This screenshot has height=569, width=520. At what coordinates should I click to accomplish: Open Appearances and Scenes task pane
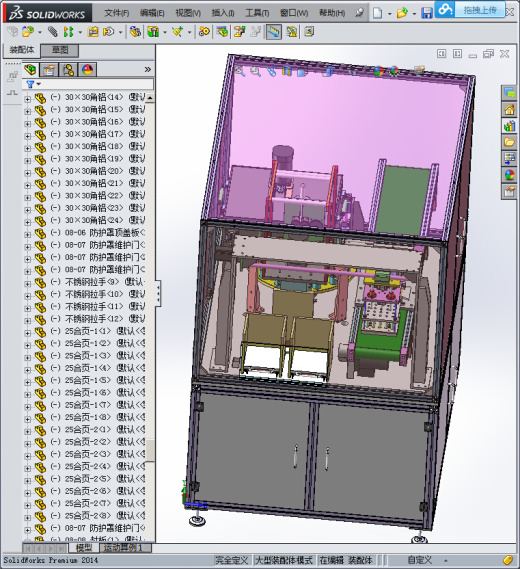point(509,175)
